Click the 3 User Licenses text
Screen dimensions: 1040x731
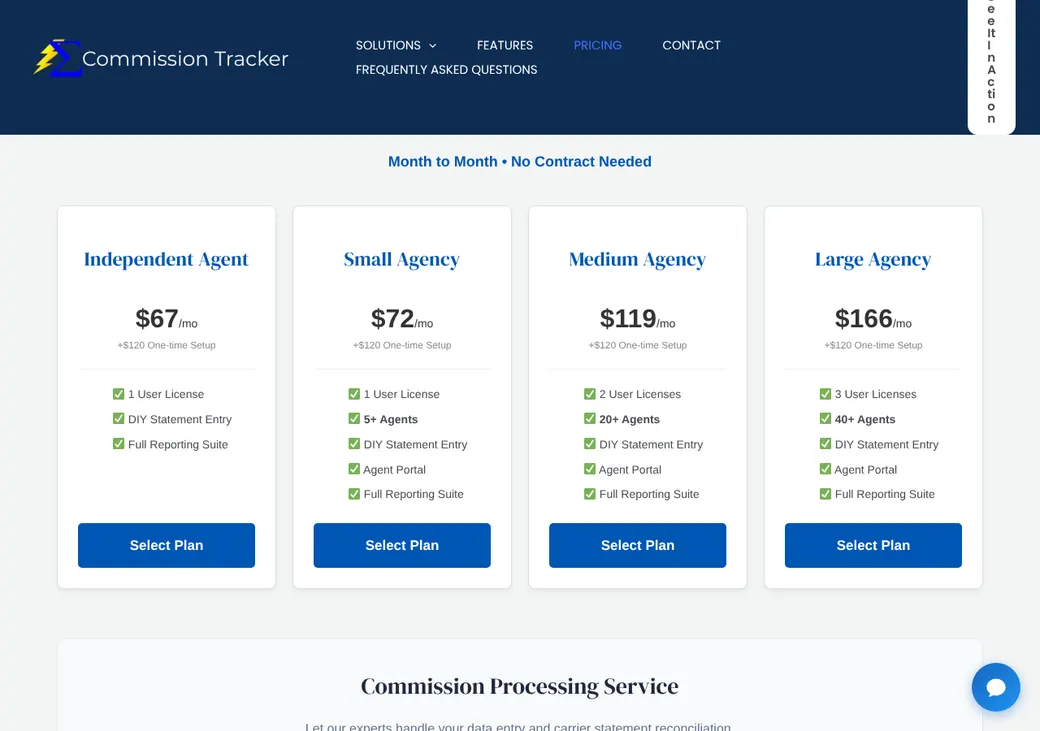(876, 394)
